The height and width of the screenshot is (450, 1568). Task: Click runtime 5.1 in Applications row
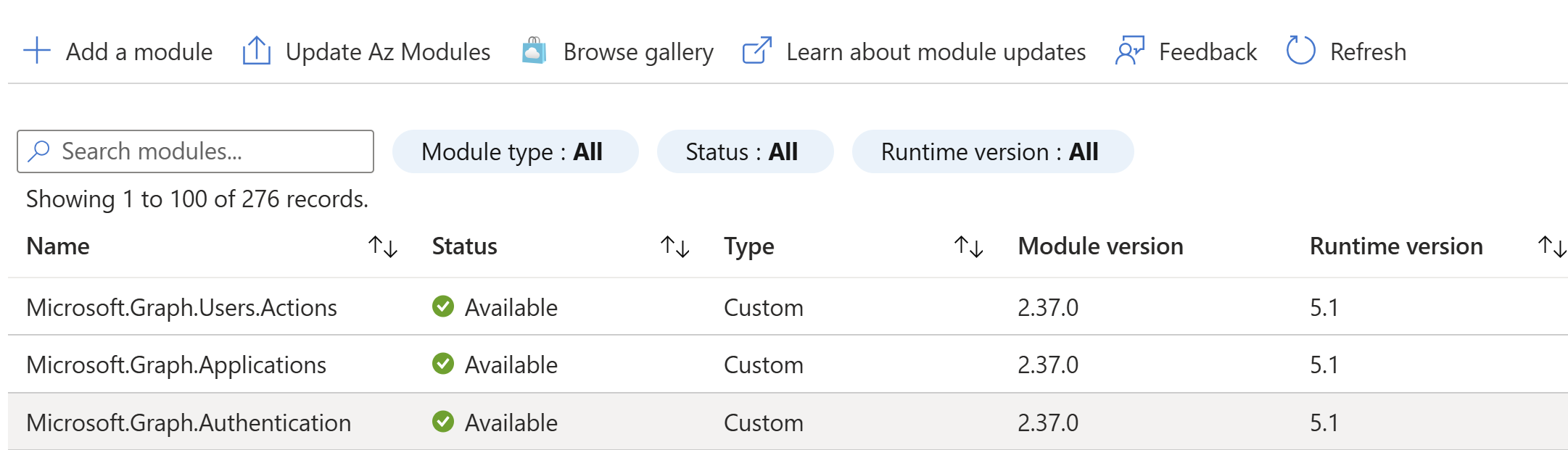pos(1324,365)
